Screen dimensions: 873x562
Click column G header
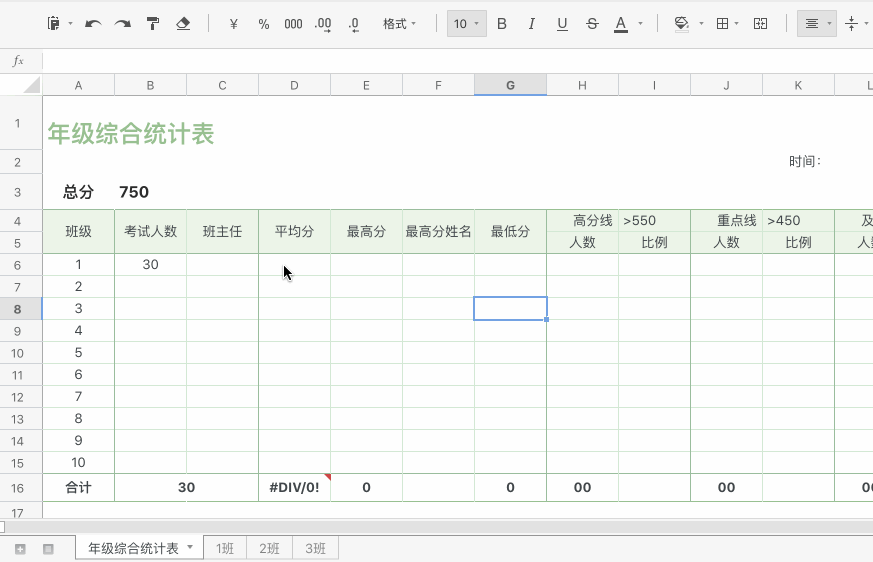(x=510, y=85)
